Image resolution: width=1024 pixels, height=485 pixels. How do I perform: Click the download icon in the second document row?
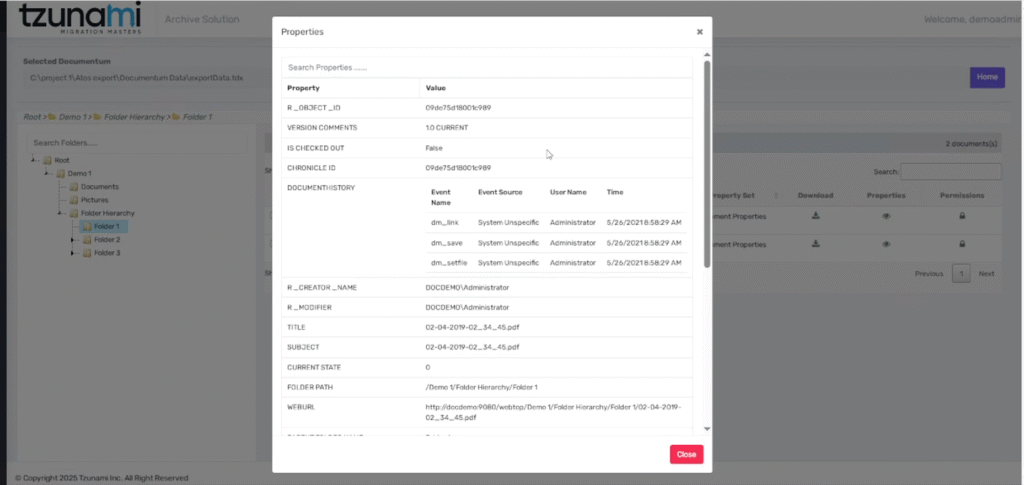816,244
